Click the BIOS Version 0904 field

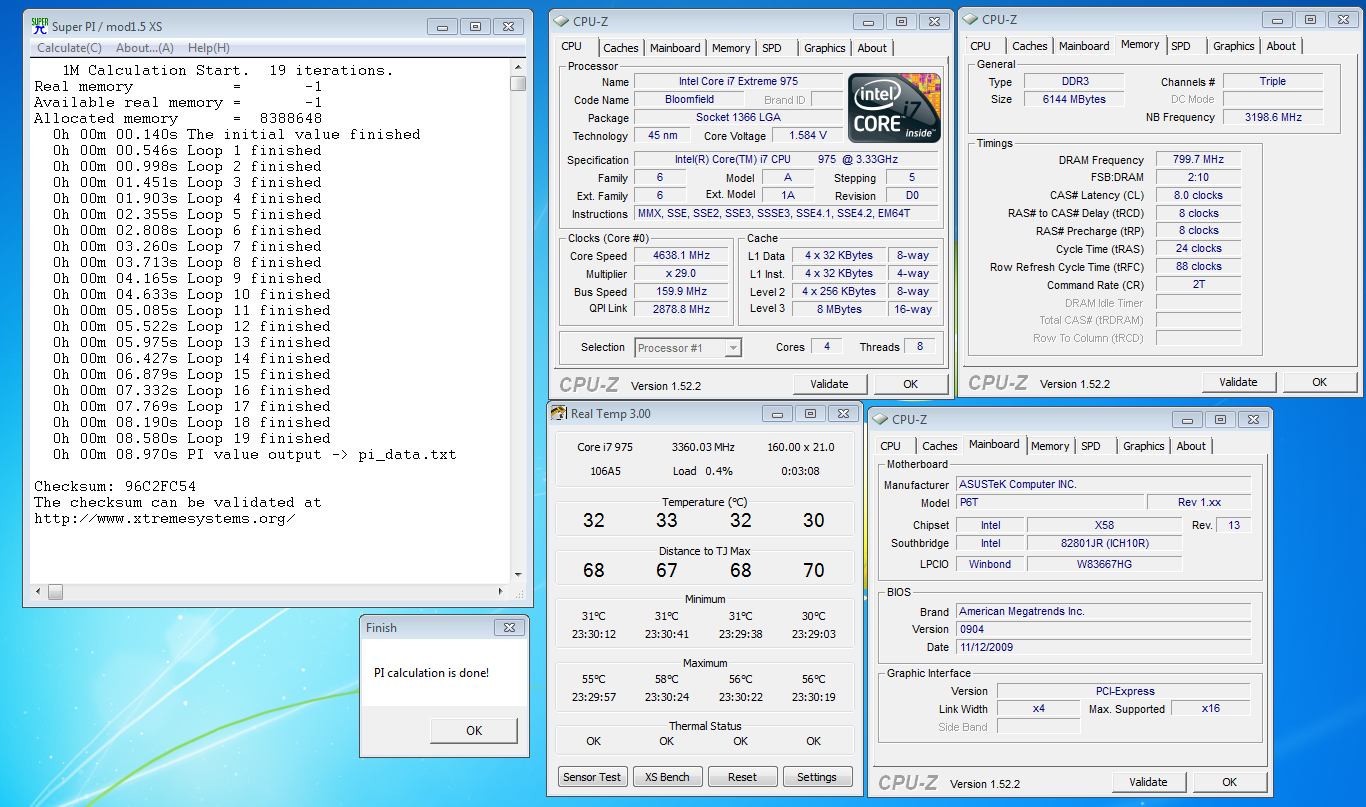[1103, 630]
